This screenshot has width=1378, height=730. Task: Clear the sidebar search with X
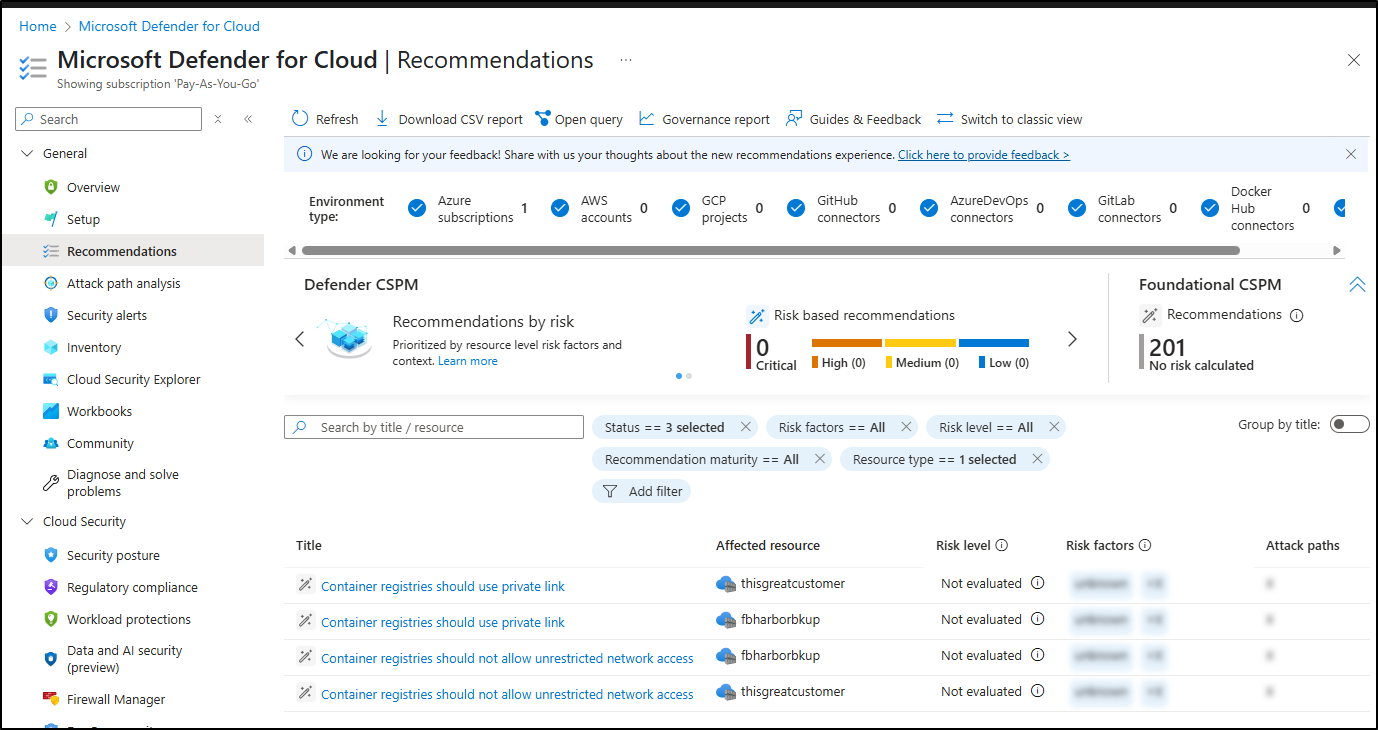tap(218, 119)
